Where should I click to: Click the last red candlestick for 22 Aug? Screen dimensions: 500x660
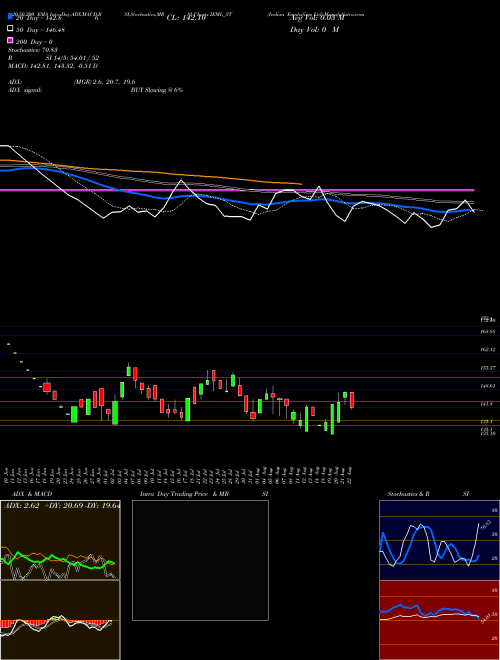(352, 400)
